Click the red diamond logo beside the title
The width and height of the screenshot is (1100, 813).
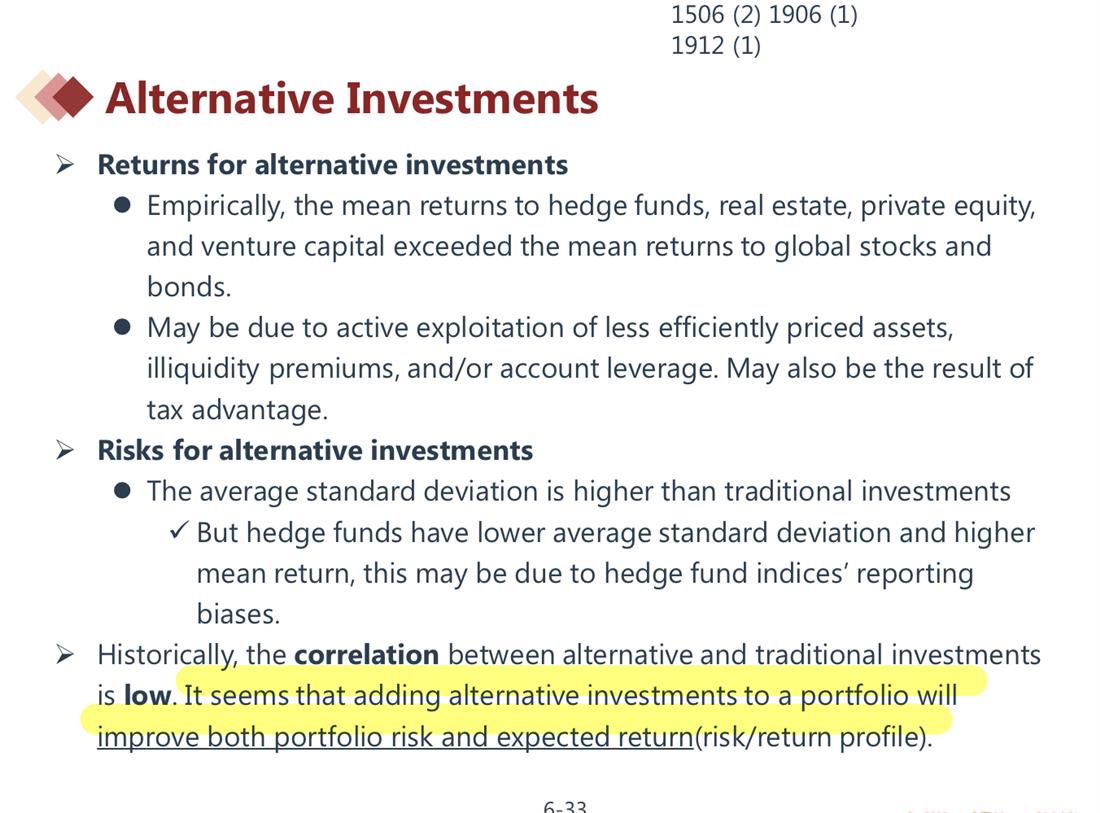click(x=55, y=96)
